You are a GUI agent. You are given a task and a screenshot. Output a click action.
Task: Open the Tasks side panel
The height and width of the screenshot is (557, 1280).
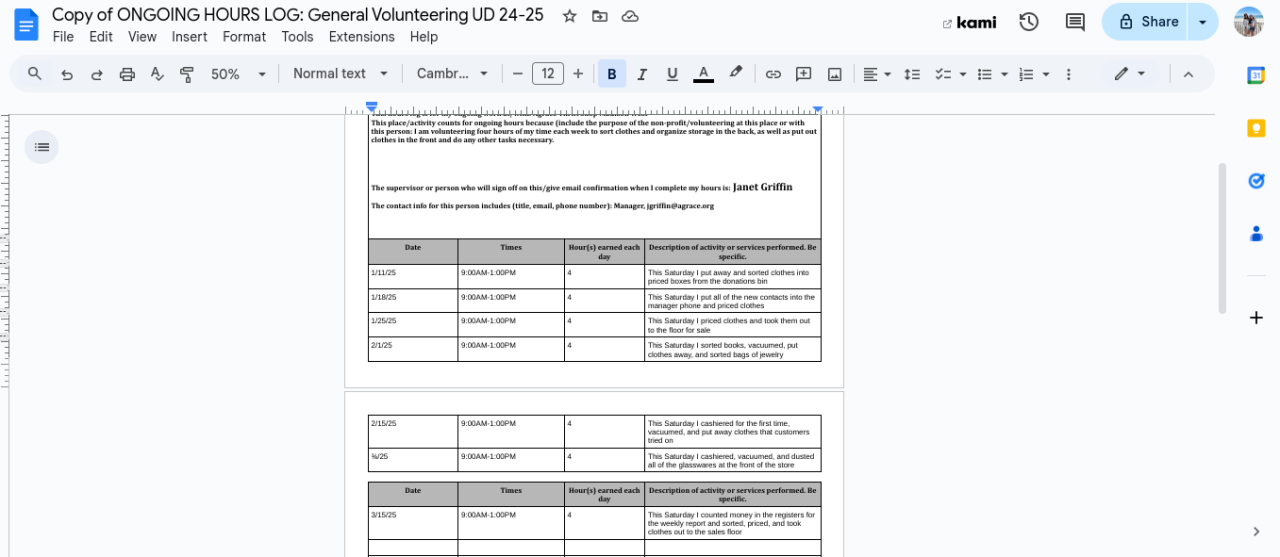[x=1256, y=181]
